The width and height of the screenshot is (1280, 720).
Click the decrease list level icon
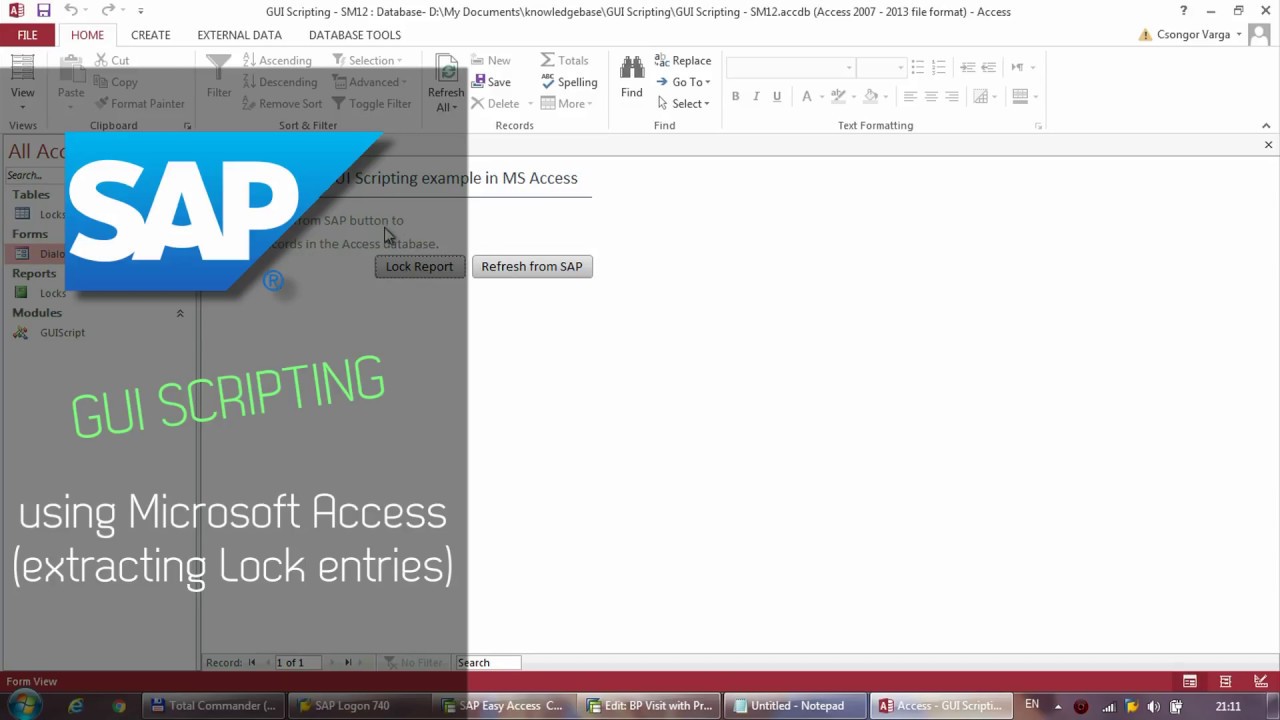988,67
